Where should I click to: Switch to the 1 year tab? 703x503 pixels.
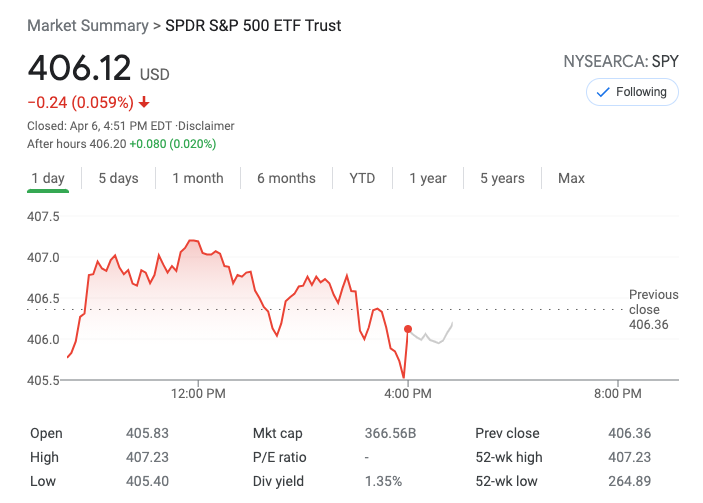point(427,178)
